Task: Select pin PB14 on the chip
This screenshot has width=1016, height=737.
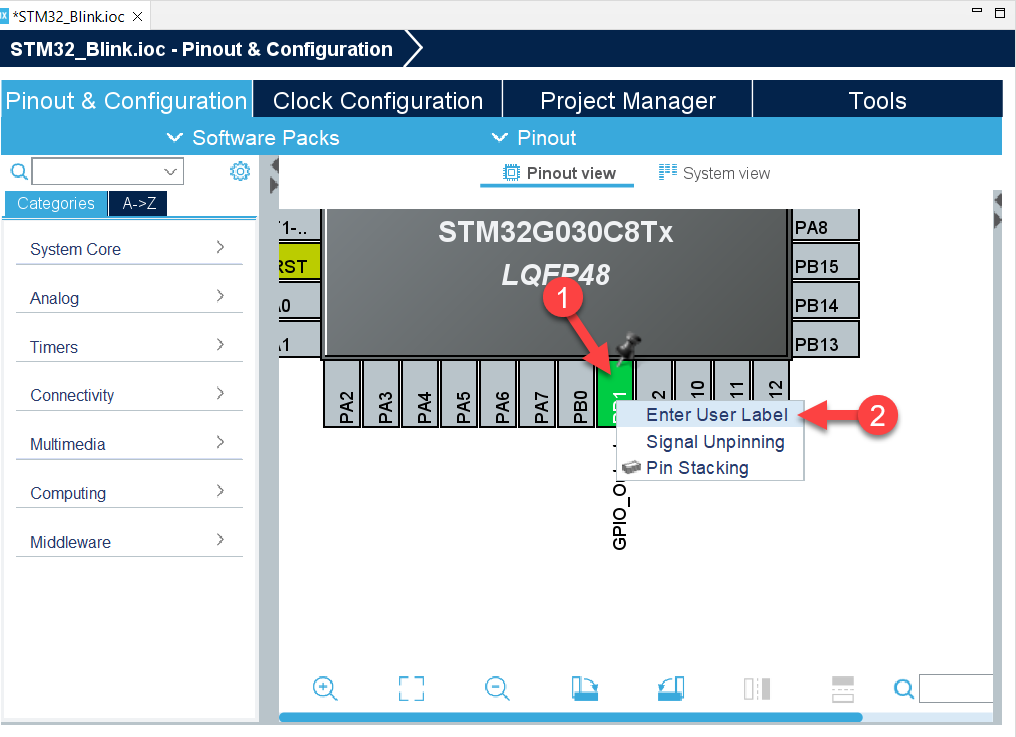Action: (826, 301)
